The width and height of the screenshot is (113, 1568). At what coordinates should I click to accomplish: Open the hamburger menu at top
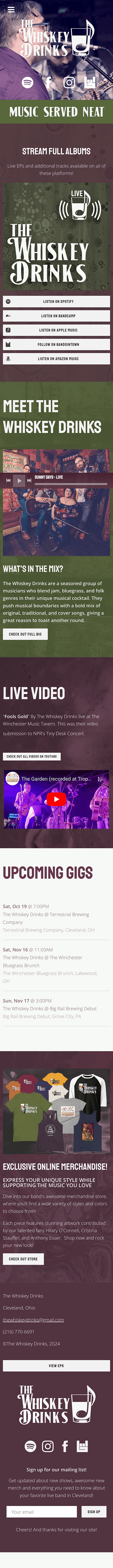pos(10,10)
